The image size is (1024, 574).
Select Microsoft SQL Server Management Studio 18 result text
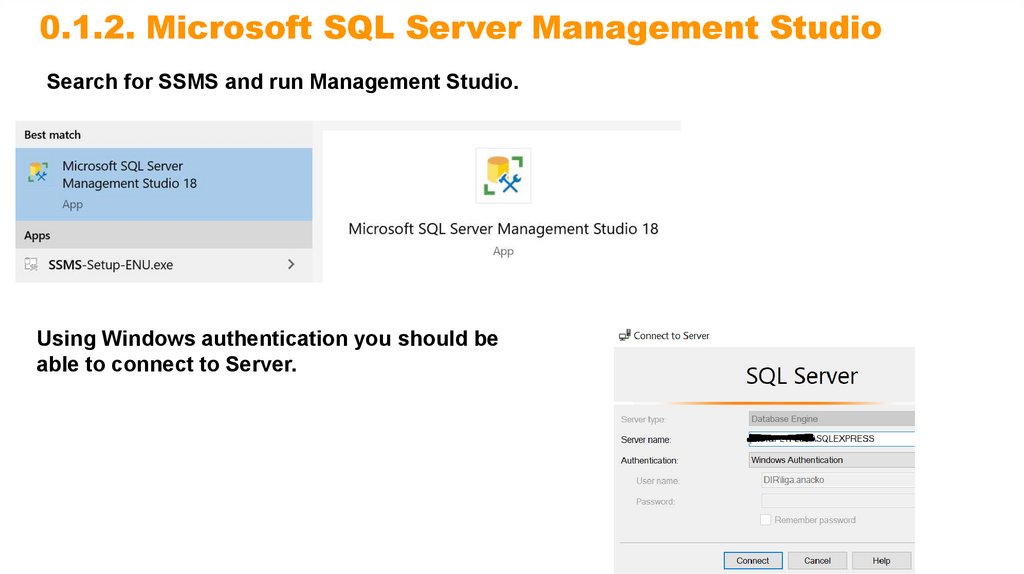coord(129,174)
